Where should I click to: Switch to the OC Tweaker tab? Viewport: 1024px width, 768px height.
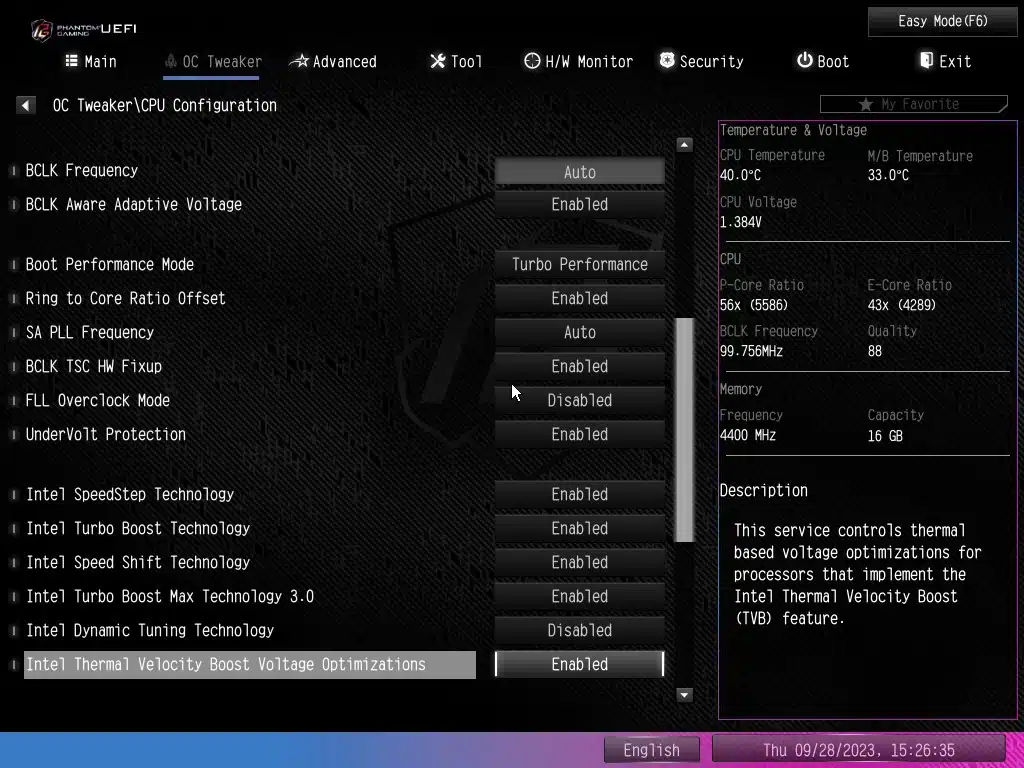(x=212, y=61)
